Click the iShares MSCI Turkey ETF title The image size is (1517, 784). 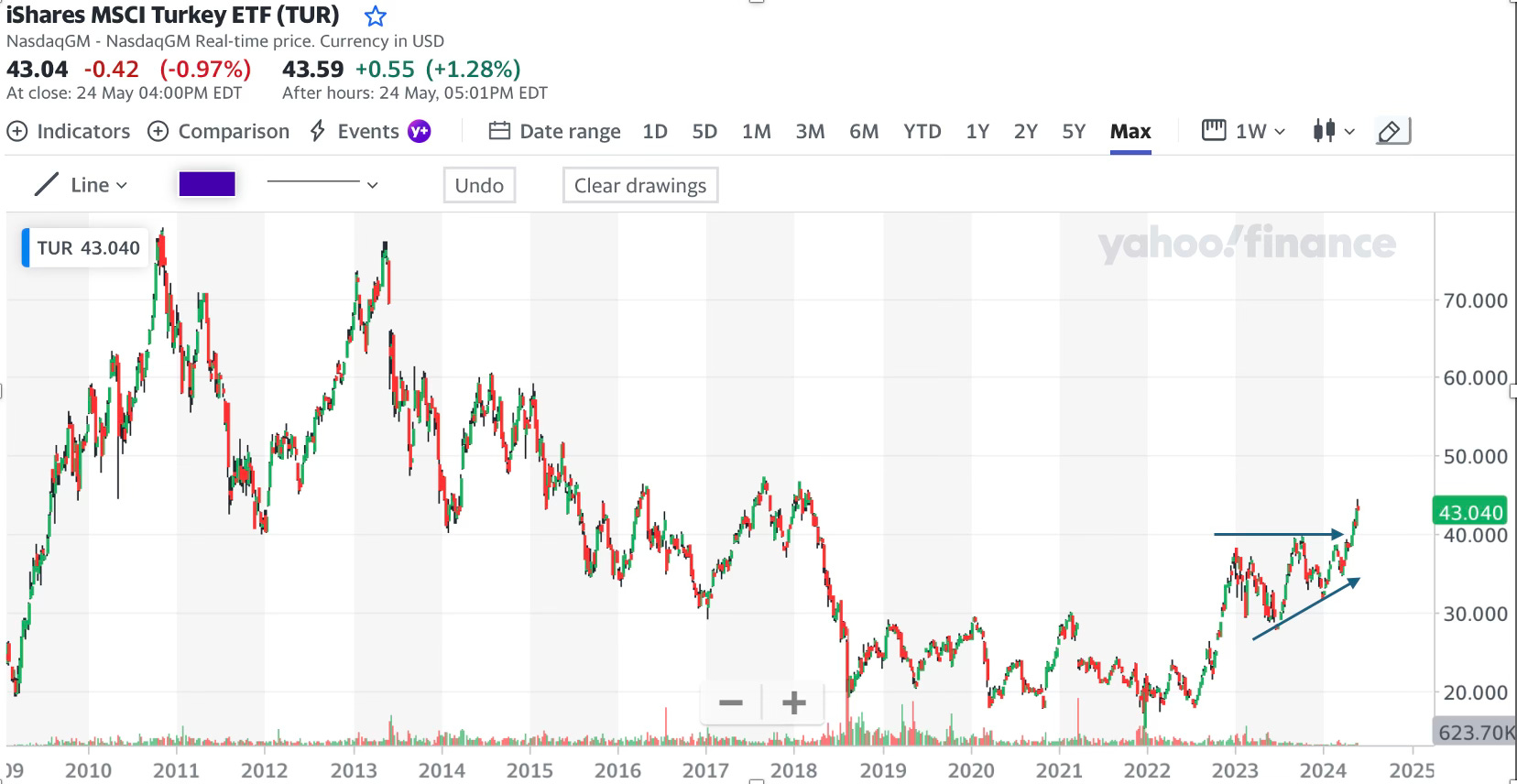coord(173,16)
